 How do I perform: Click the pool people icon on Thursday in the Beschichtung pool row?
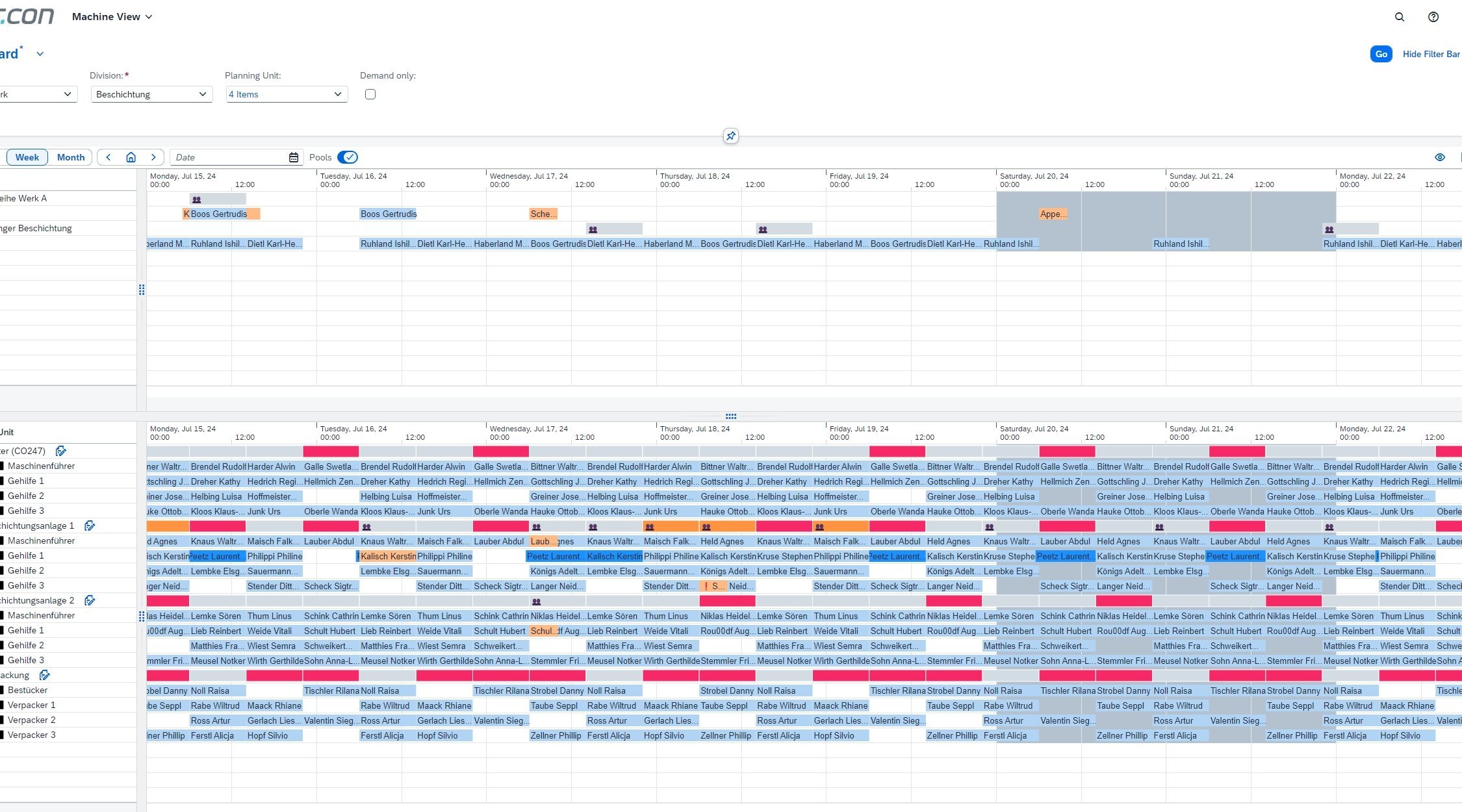[763, 229]
